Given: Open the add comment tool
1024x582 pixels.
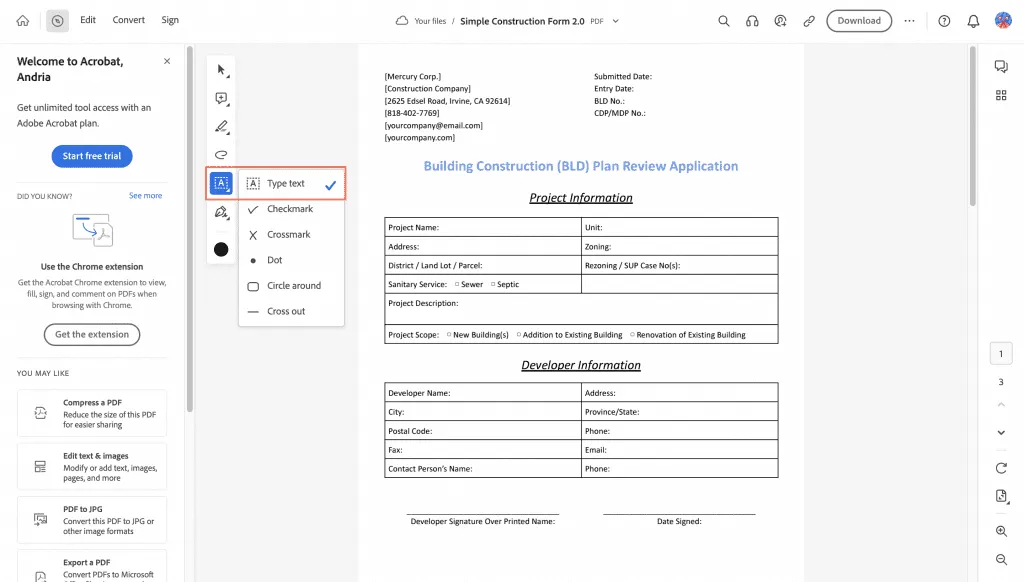Looking at the screenshot, I should [x=221, y=98].
